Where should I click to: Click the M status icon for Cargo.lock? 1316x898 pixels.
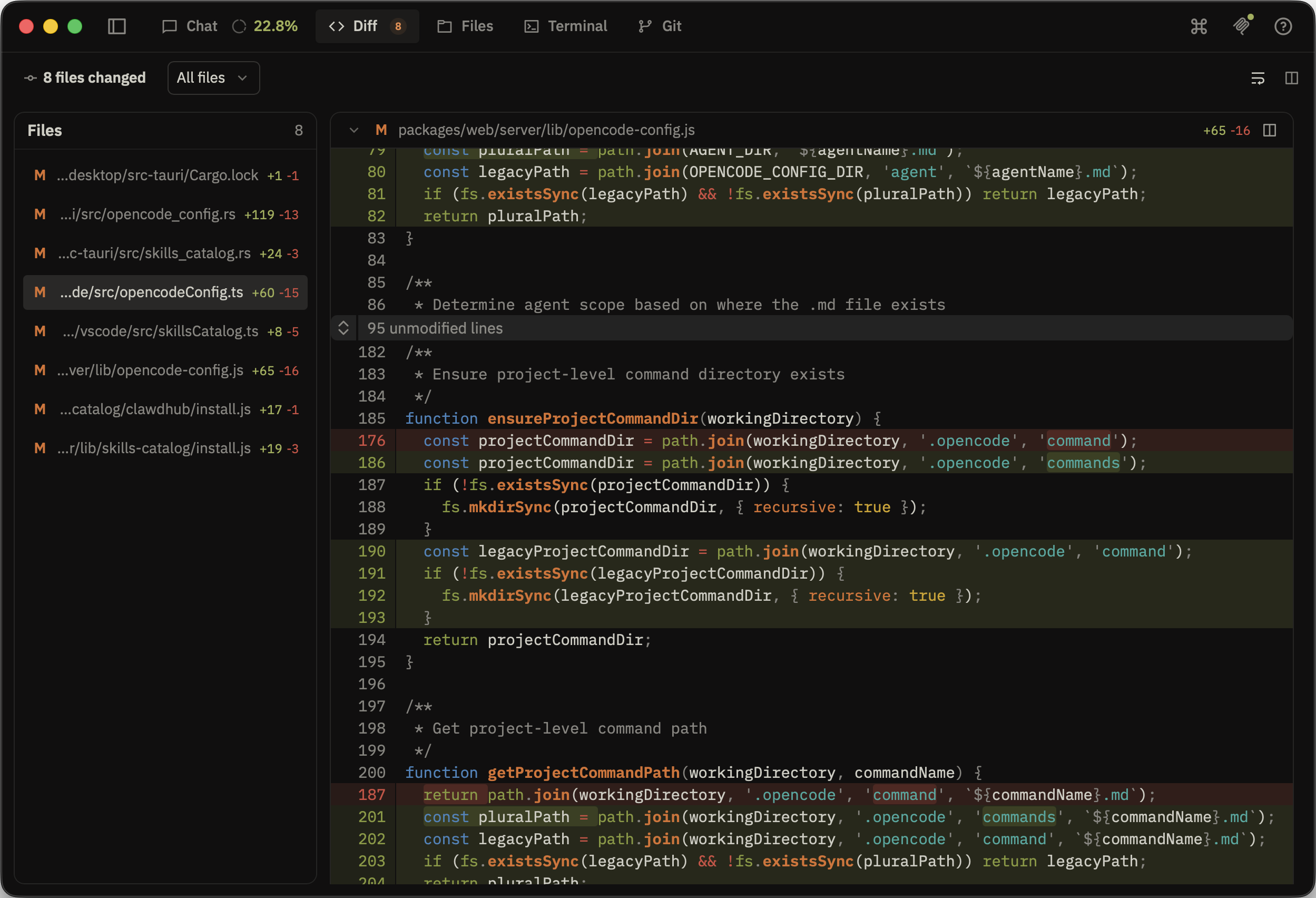40,175
